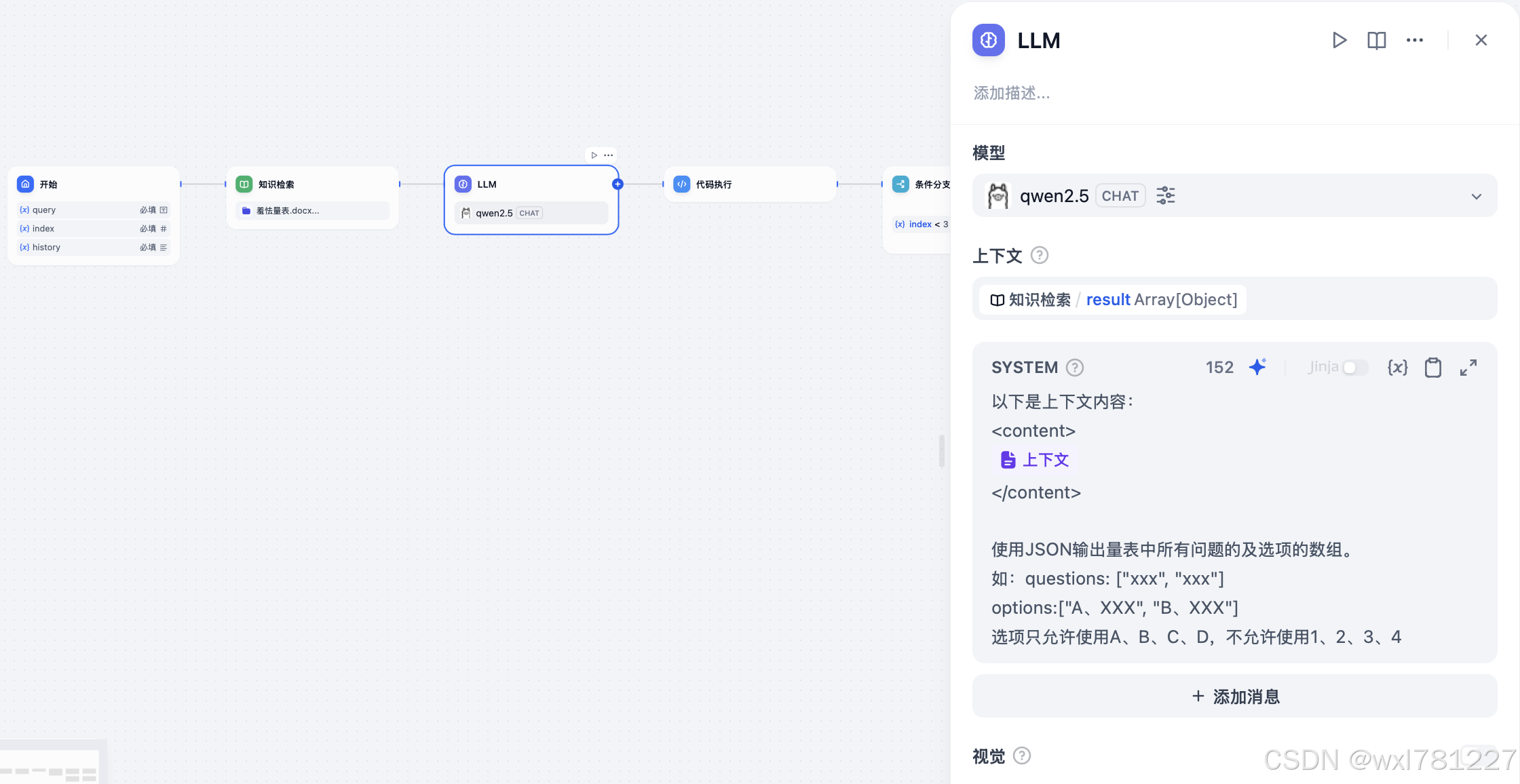Expand the system prompt editor fullscreen
Viewport: 1520px width, 784px height.
(x=1468, y=368)
